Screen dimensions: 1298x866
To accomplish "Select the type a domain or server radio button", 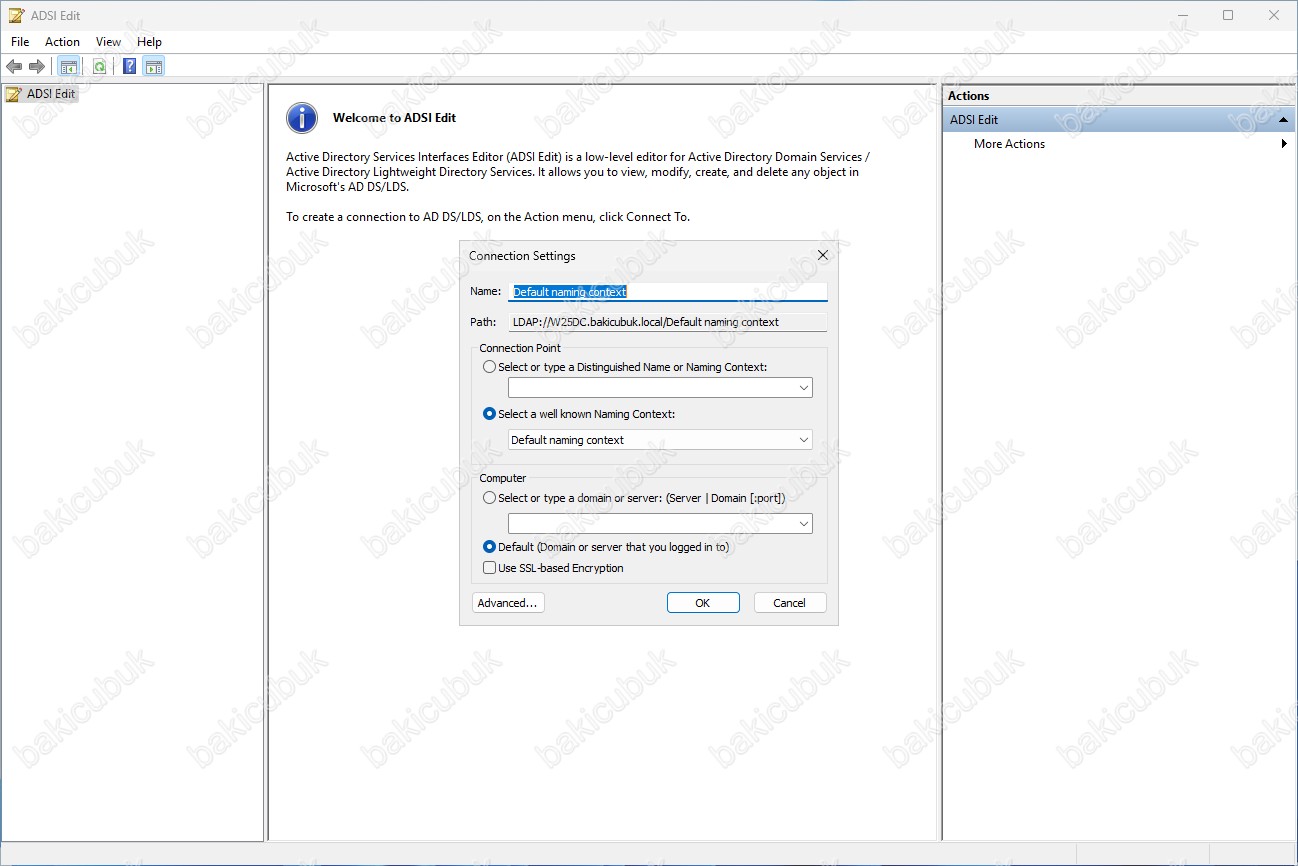I will 489,498.
